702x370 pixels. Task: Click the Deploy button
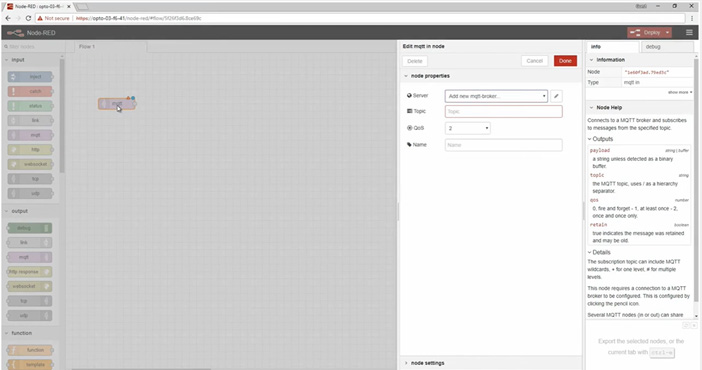tap(645, 33)
